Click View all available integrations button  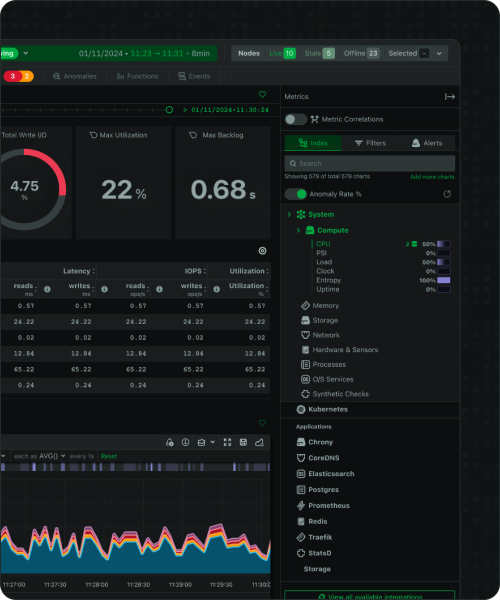point(370,595)
